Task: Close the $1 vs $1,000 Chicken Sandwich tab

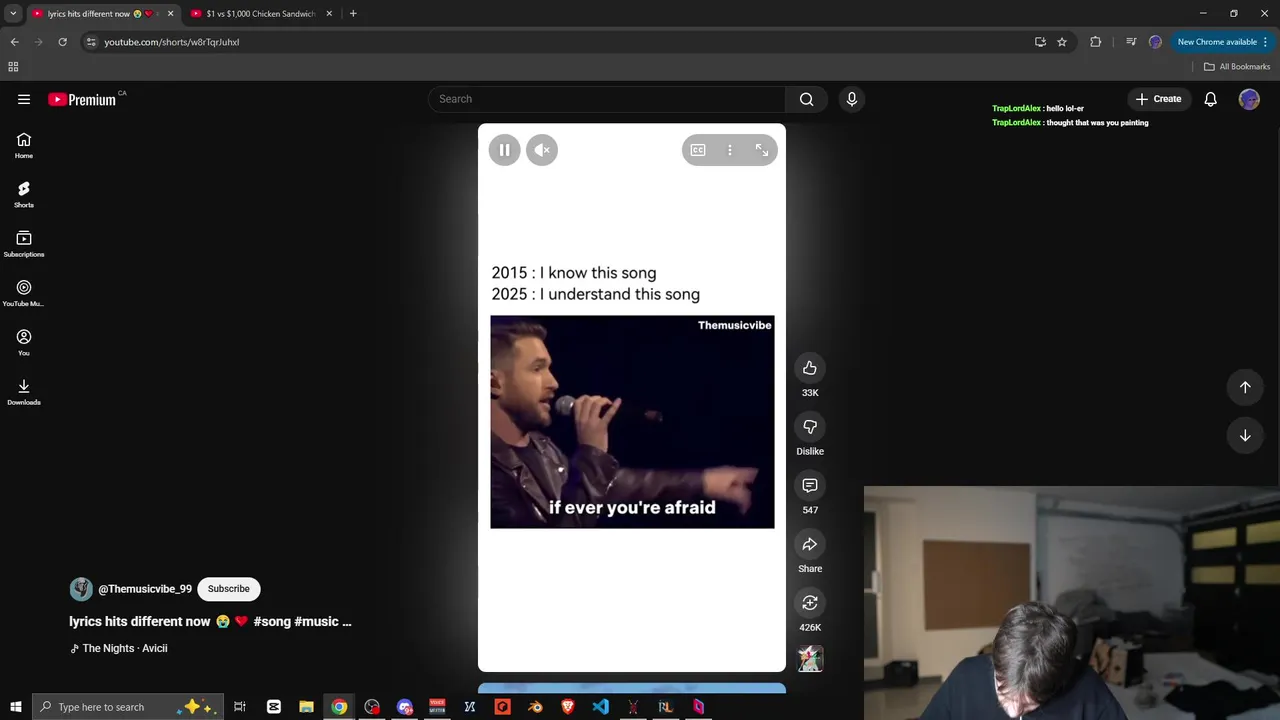Action: click(329, 14)
